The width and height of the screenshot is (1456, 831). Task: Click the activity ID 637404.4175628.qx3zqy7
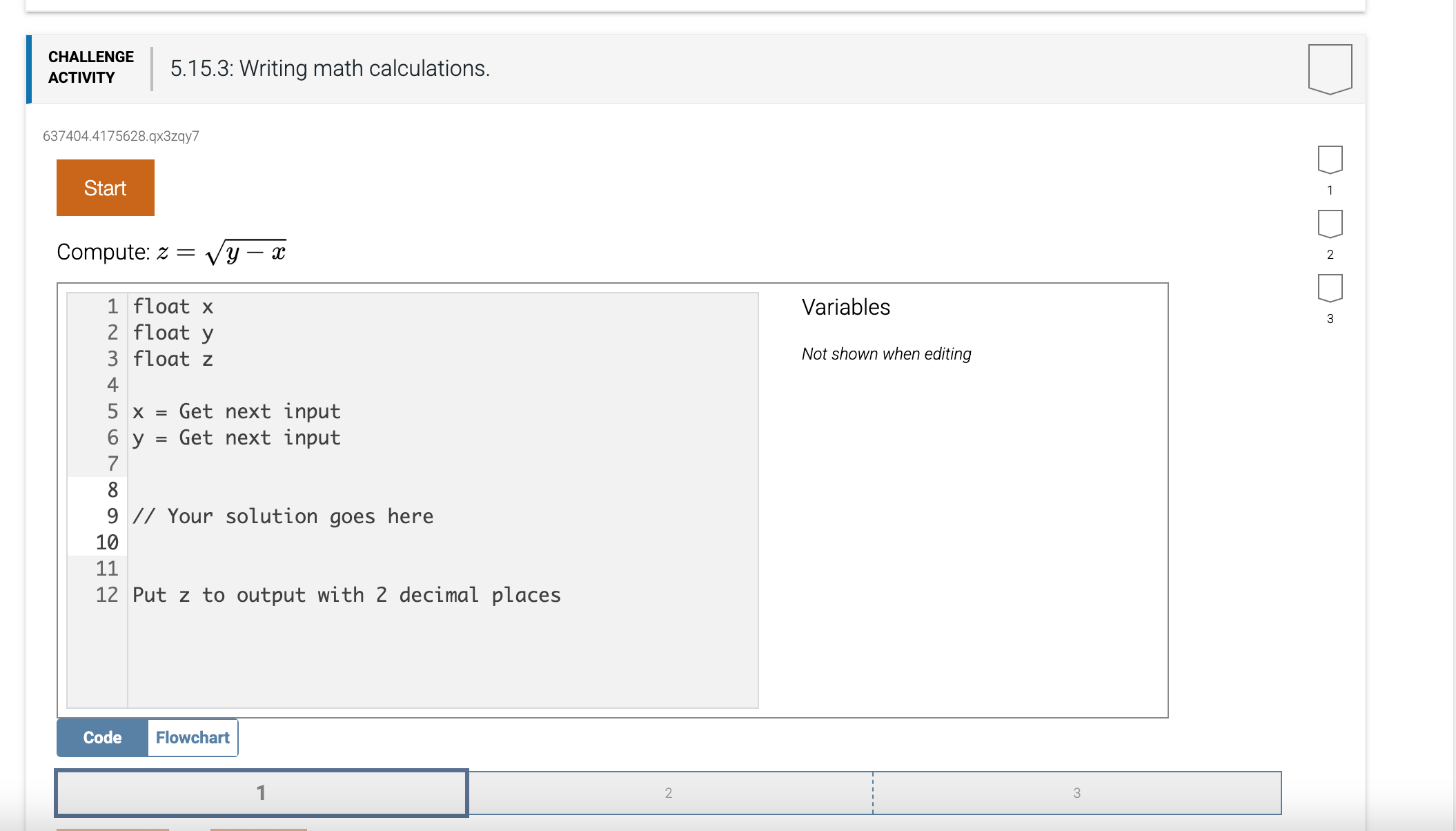coord(121,136)
